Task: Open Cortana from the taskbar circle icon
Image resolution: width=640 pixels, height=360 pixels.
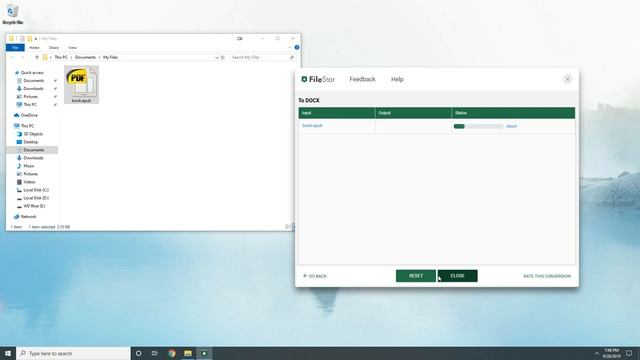Action: [139, 353]
